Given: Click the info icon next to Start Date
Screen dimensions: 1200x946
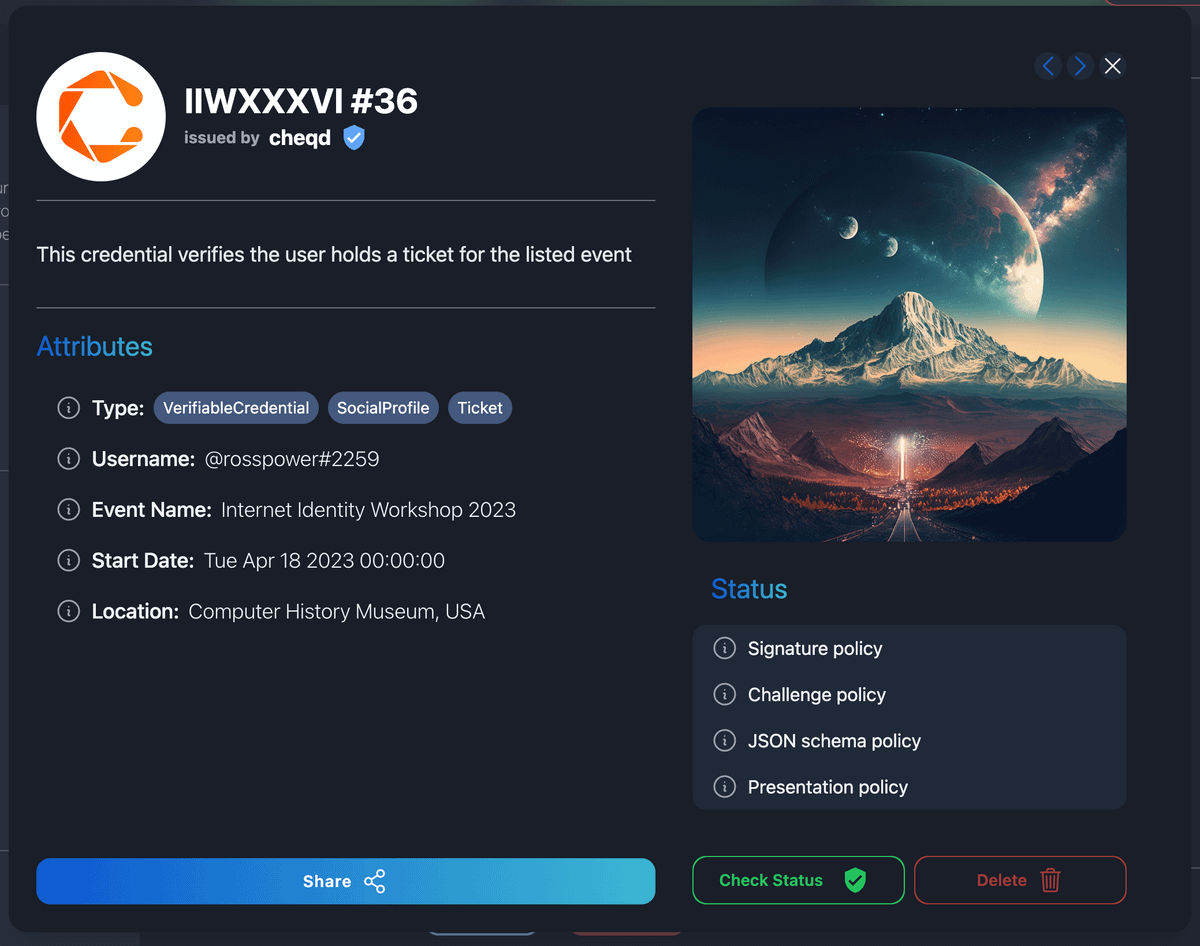Looking at the screenshot, I should 68,561.
